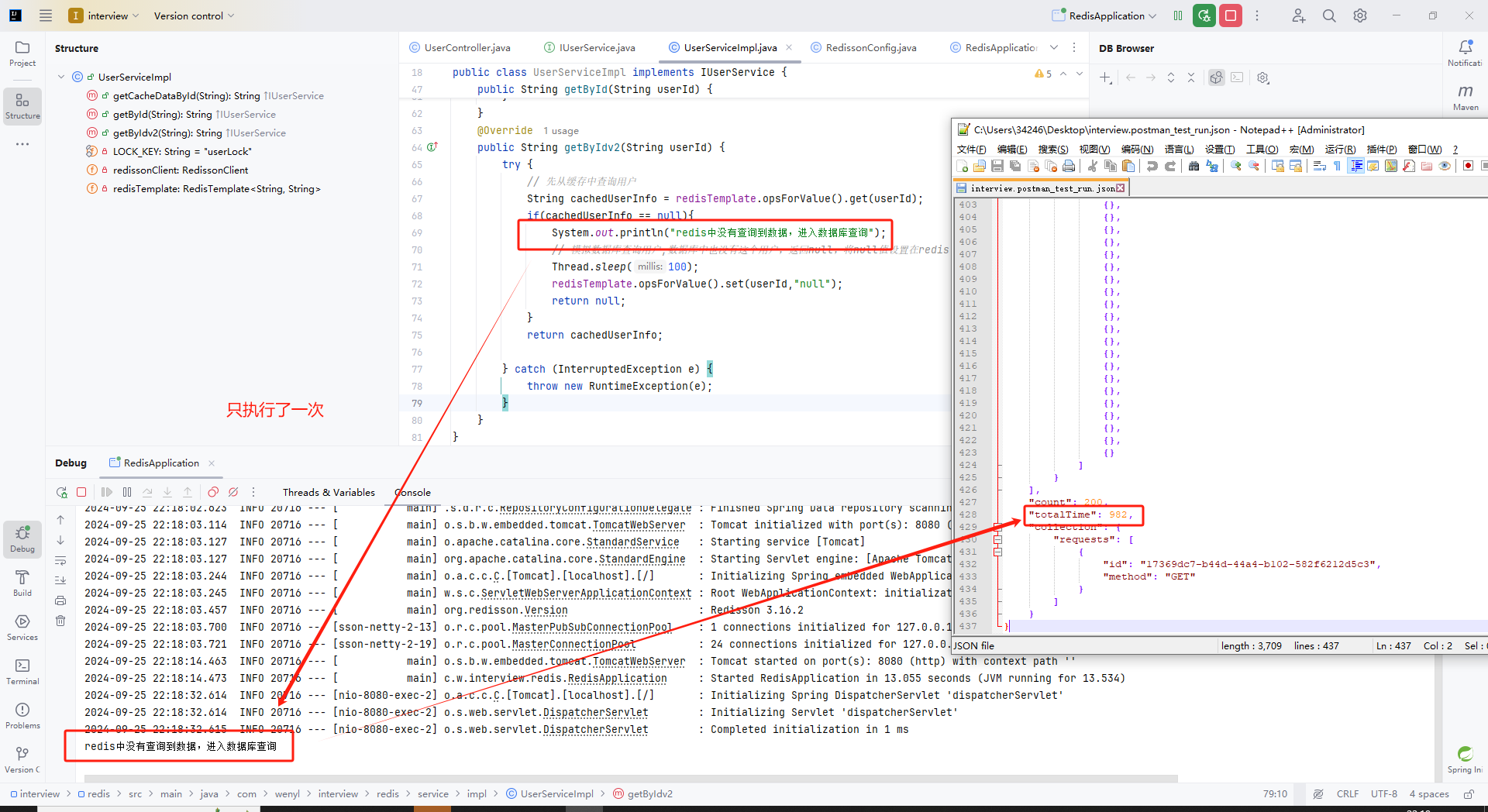This screenshot has height=812, width=1488.
Task: Click warnings indicator showing 5
Action: coord(1043,74)
